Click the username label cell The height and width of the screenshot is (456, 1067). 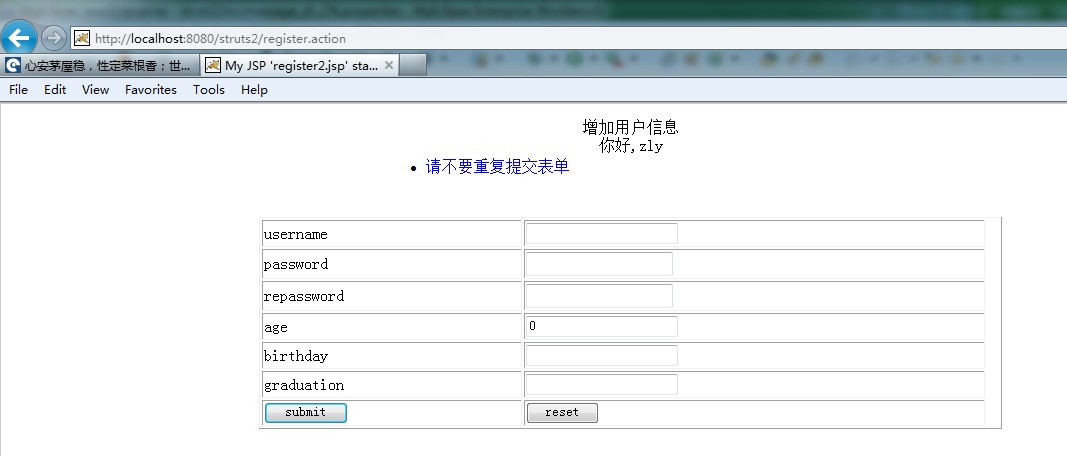391,233
